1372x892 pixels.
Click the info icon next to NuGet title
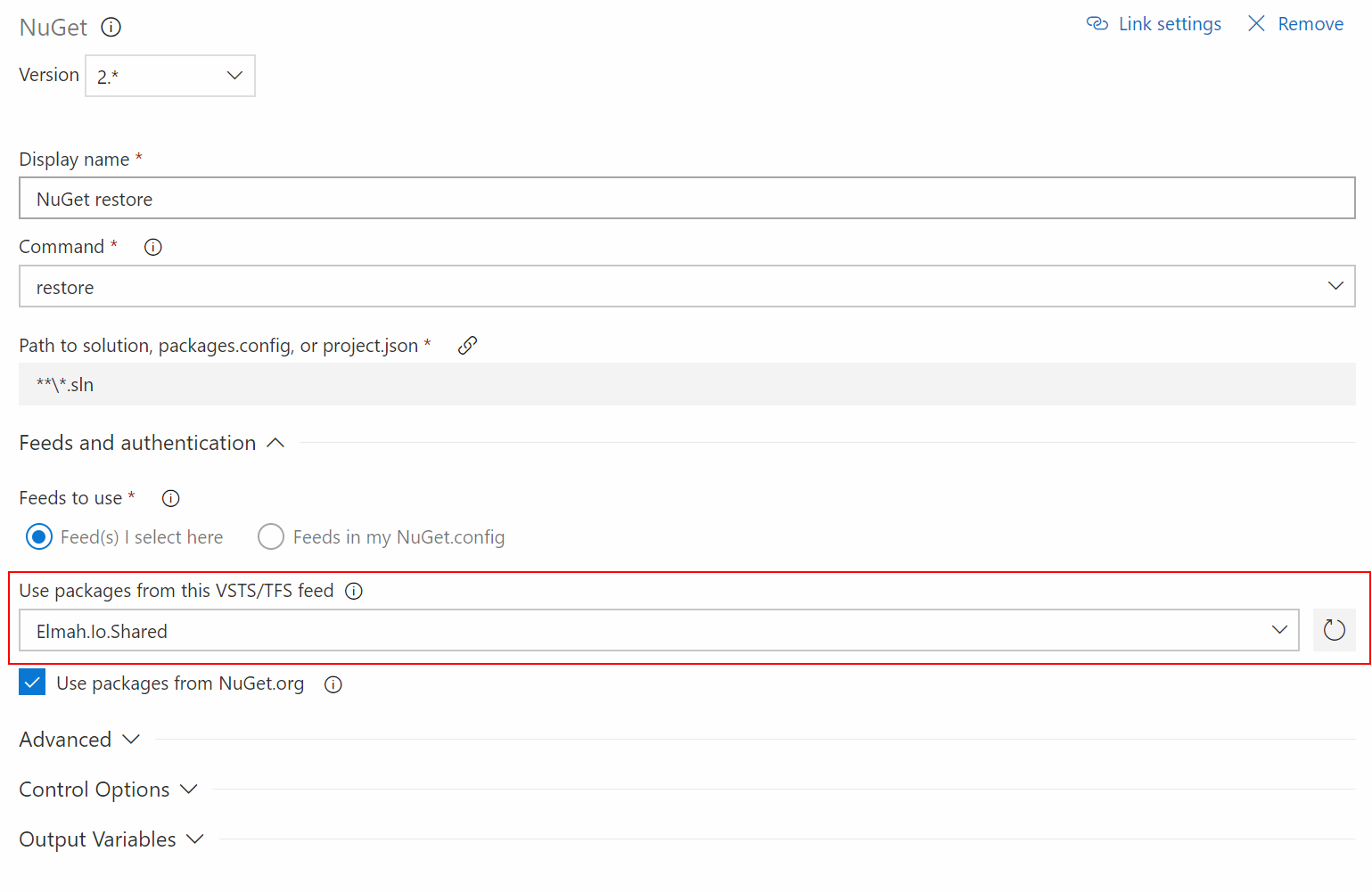click(111, 27)
